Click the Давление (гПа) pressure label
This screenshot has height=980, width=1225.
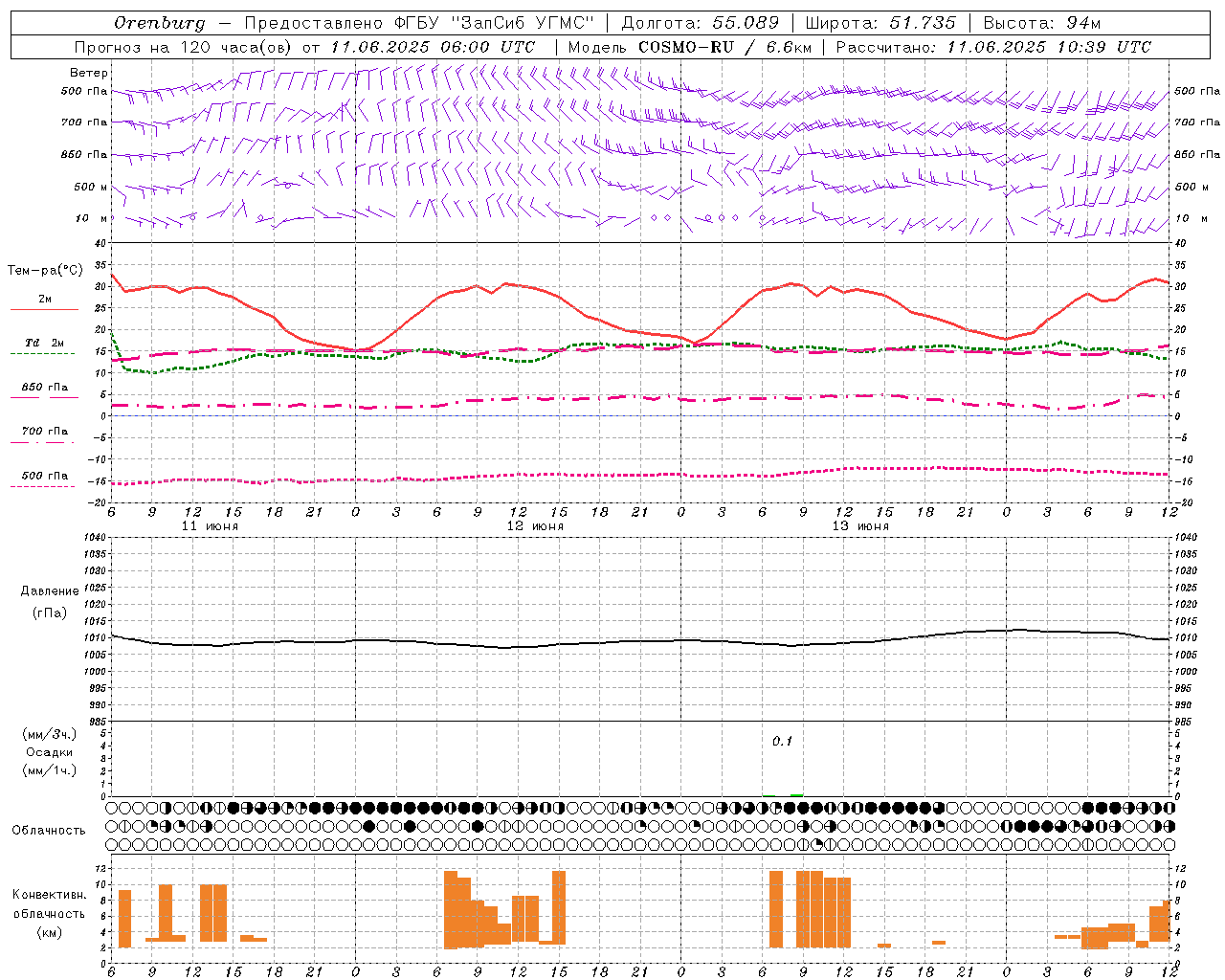pos(50,601)
